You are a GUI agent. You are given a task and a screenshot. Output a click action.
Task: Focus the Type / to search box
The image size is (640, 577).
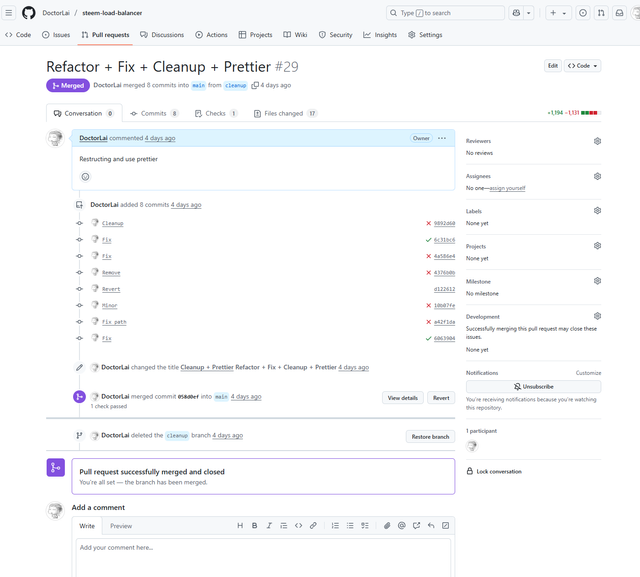[x=445, y=13]
